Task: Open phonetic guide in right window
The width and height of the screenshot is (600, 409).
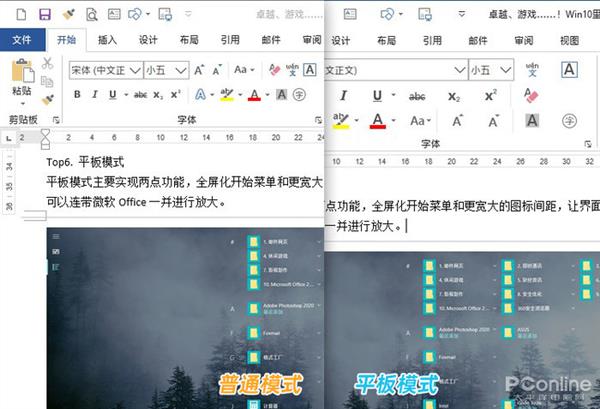Action: (532, 70)
